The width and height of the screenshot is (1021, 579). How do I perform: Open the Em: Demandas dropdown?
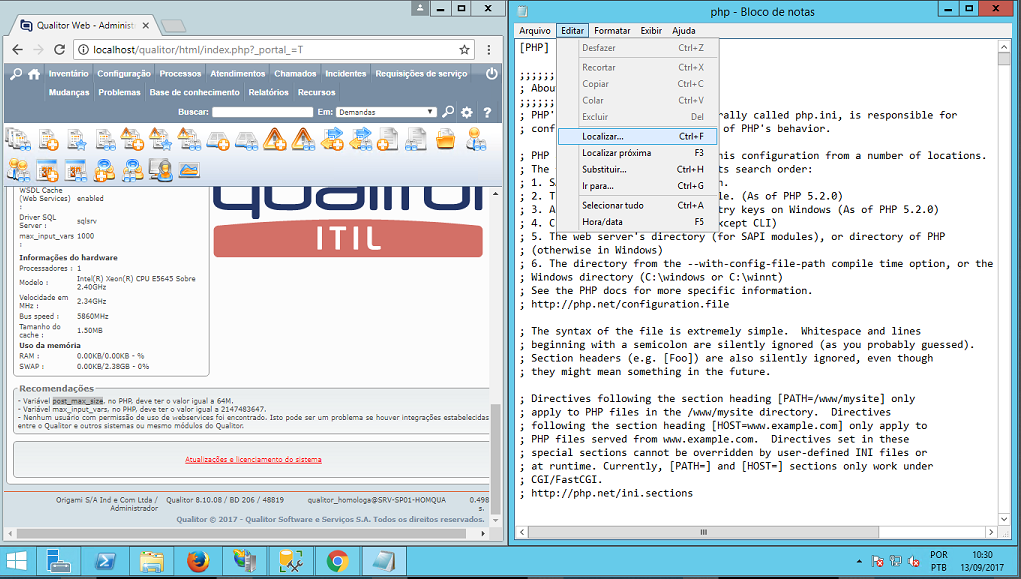tap(386, 112)
